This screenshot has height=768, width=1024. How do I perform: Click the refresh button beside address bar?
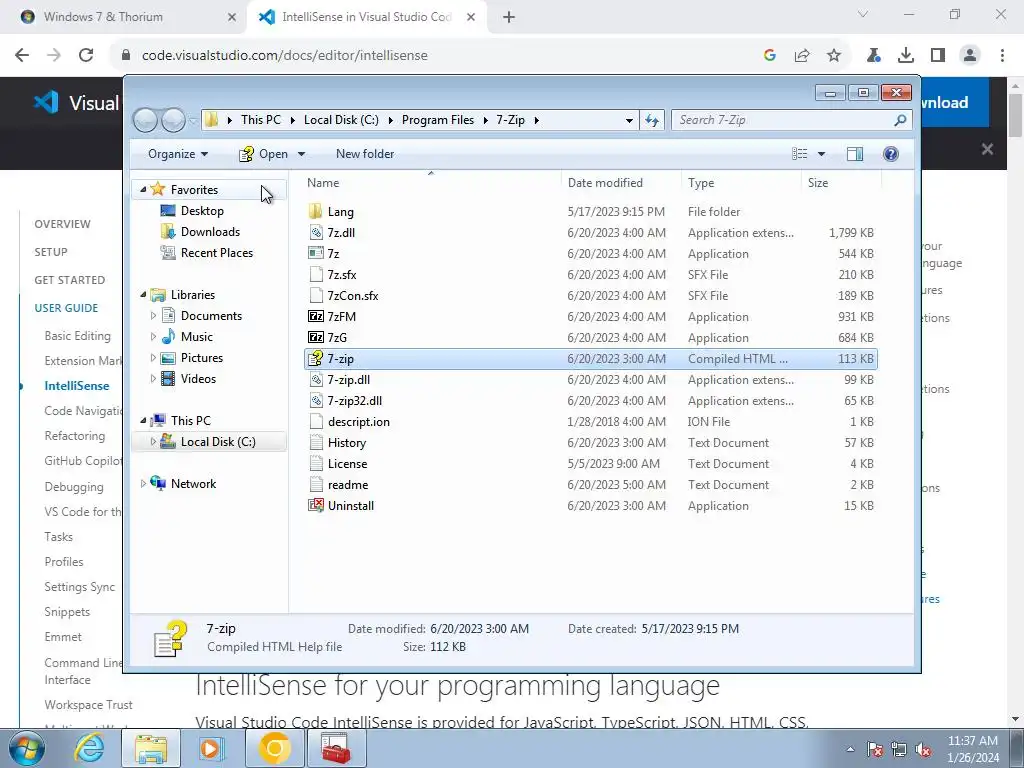[x=652, y=120]
